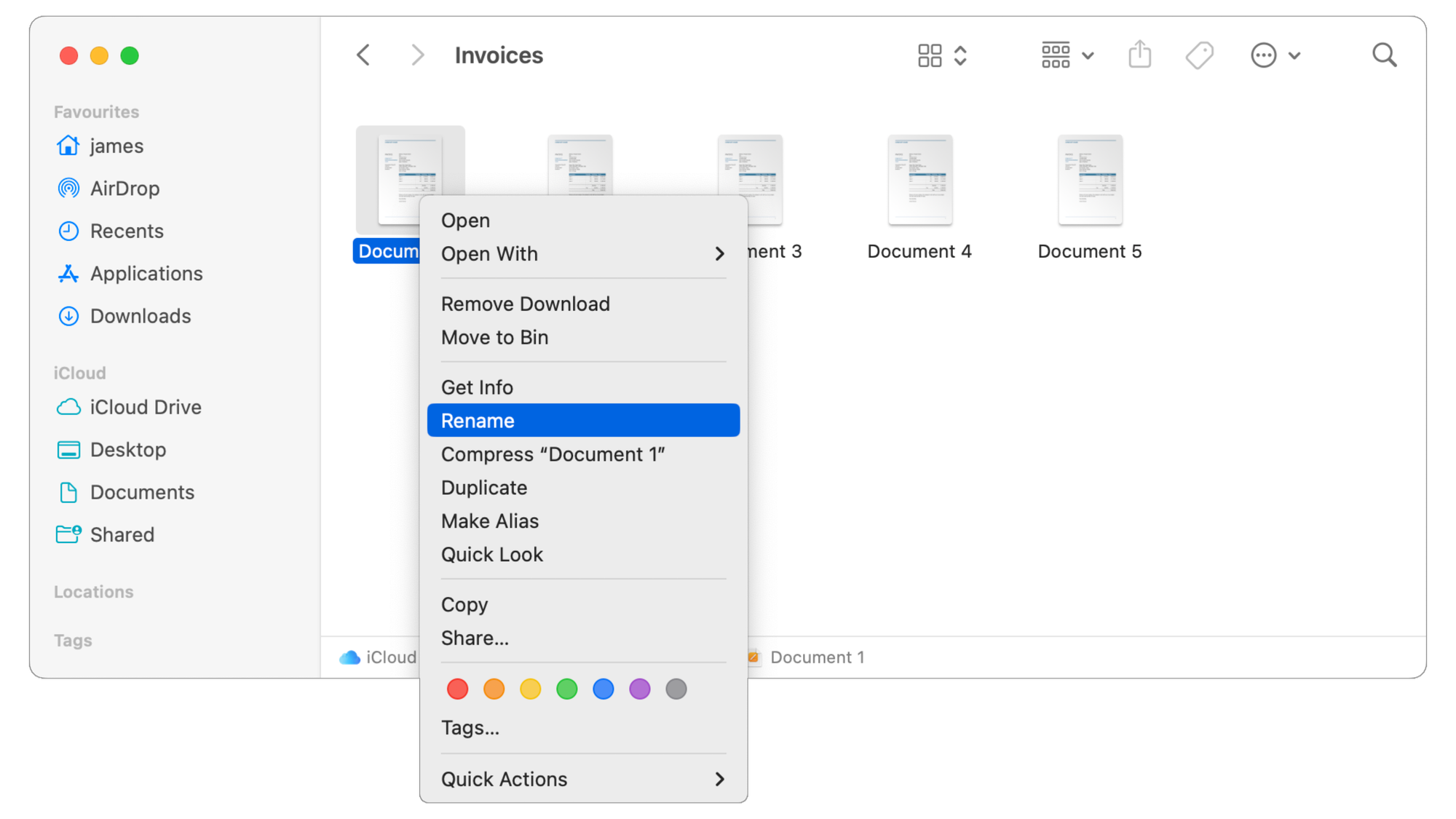Click the tag icon in toolbar
1456x819 pixels.
click(x=1199, y=55)
